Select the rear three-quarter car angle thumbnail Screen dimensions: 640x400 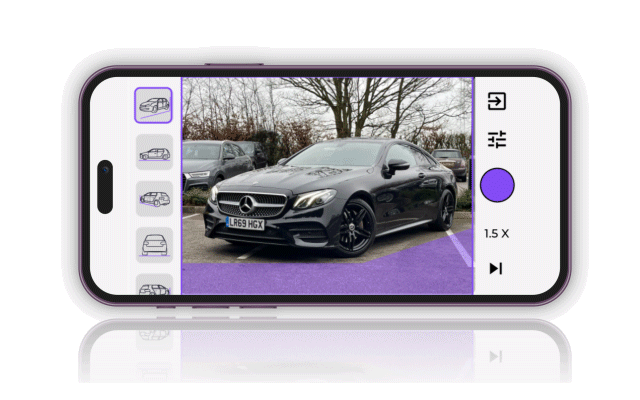154,199
